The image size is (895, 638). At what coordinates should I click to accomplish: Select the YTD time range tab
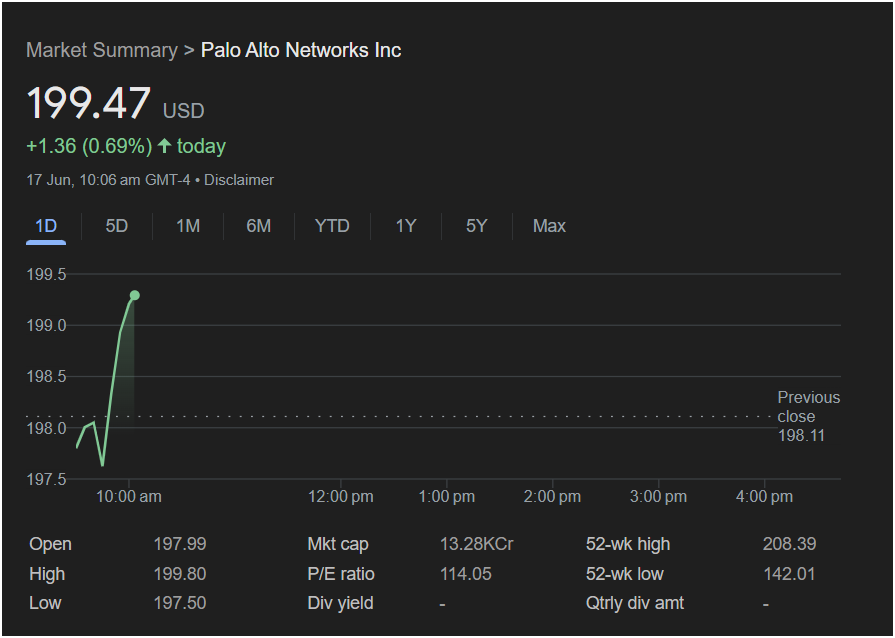pos(332,226)
